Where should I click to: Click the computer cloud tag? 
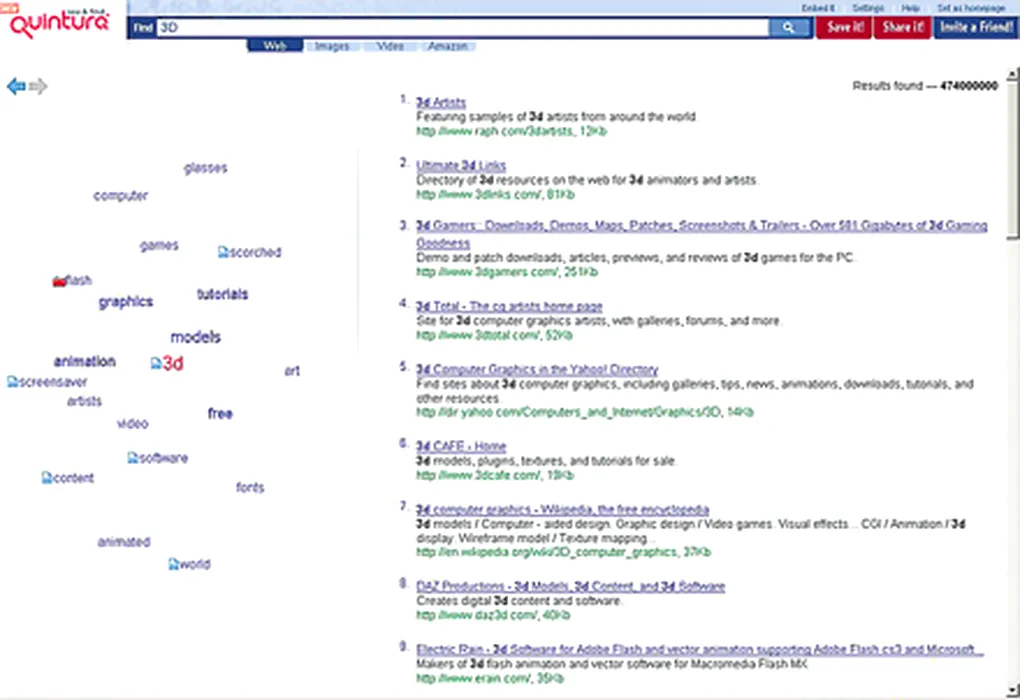tap(120, 196)
